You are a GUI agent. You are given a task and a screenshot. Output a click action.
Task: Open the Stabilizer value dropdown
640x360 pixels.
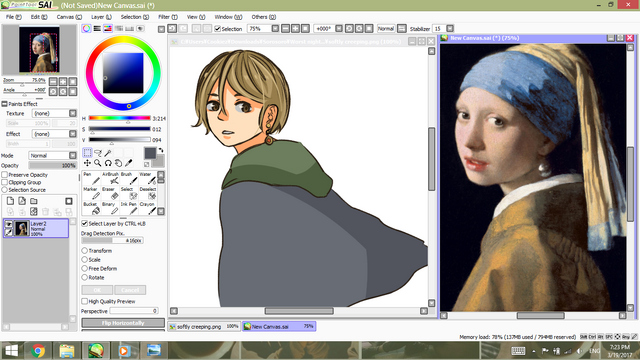(x=450, y=29)
